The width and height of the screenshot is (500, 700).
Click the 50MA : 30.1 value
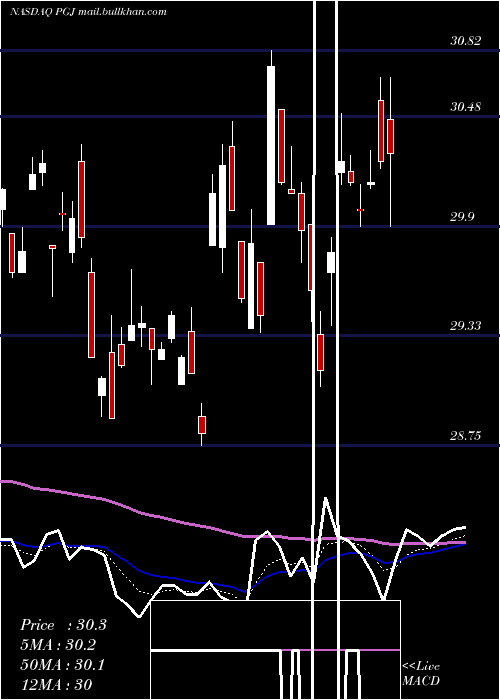pyautogui.click(x=62, y=665)
